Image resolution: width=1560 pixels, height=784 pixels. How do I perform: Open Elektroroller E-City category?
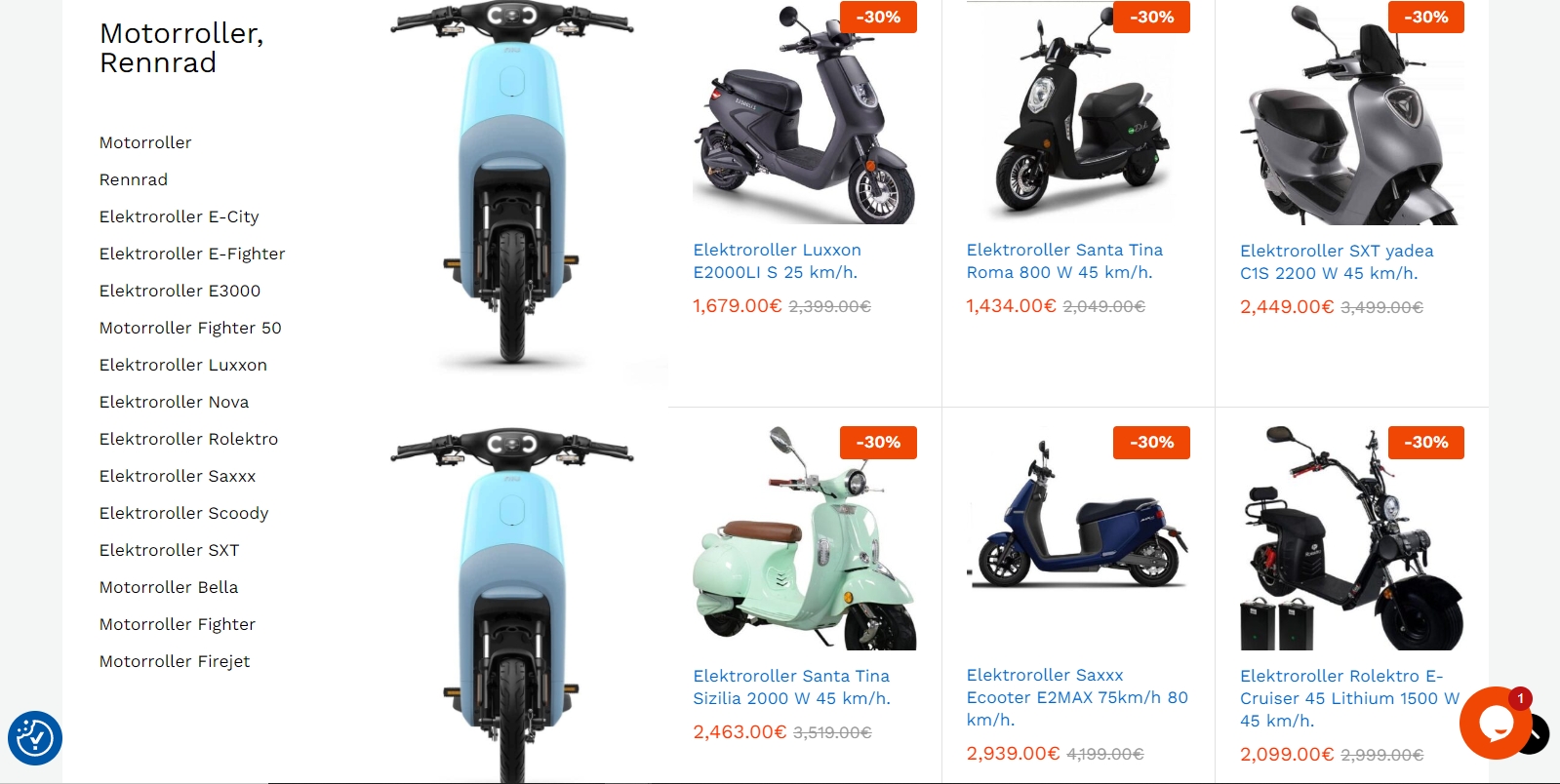180,216
